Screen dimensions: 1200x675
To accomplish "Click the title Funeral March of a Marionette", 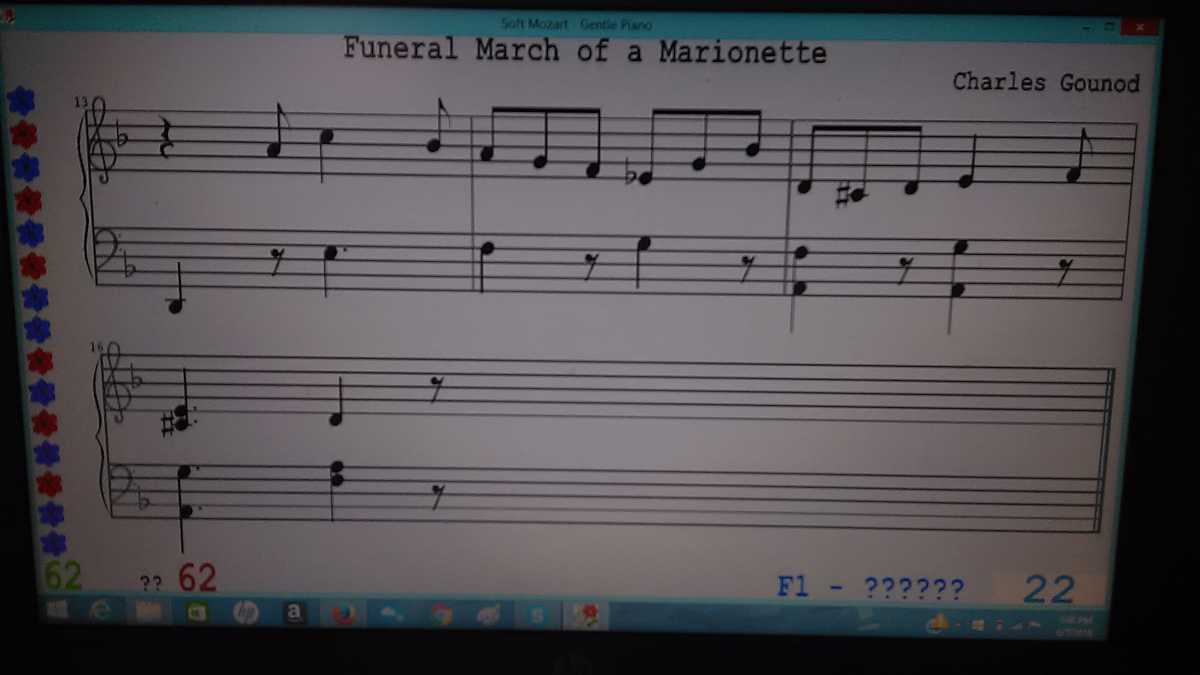I will [x=585, y=50].
